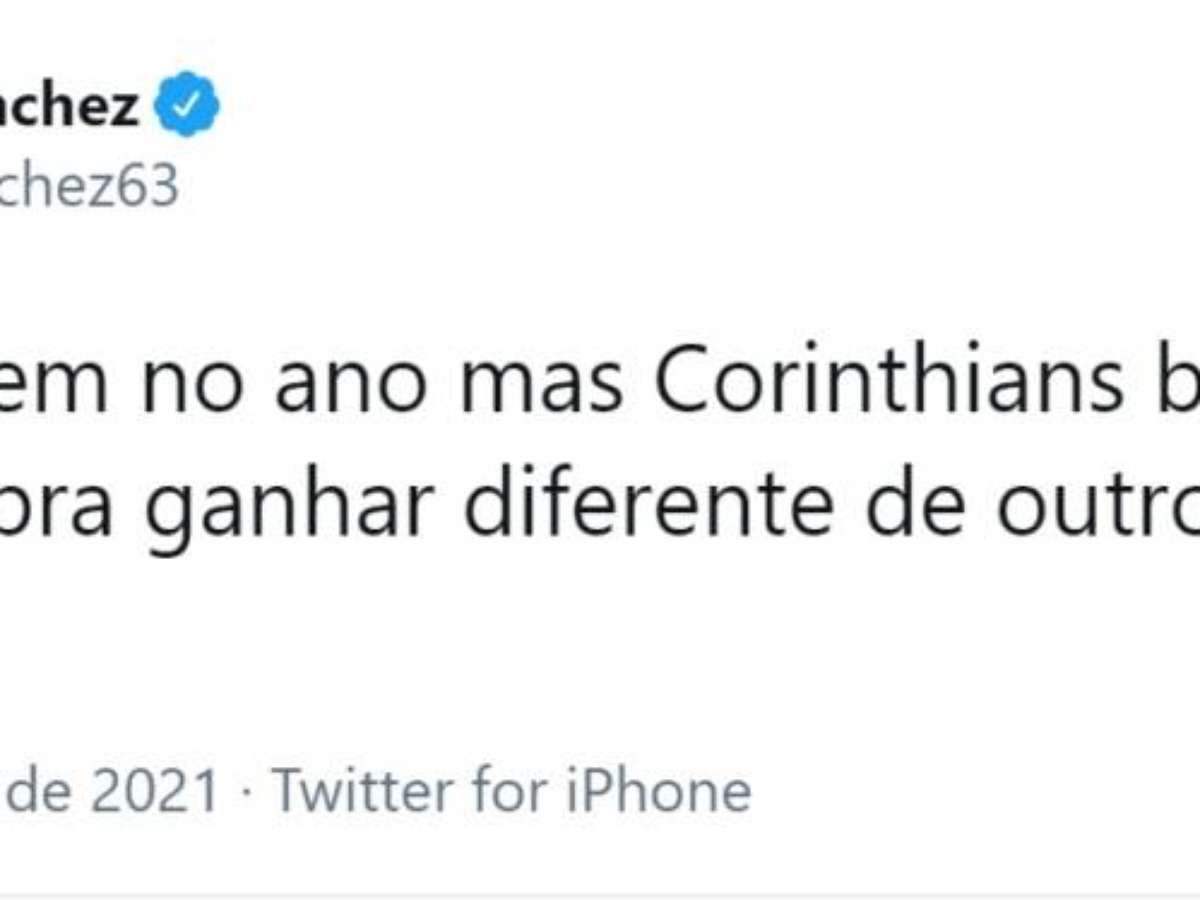Viewport: 1200px width, 900px height.
Task: Click the horizontal divider line below the tweet
Action: pos(600,896)
